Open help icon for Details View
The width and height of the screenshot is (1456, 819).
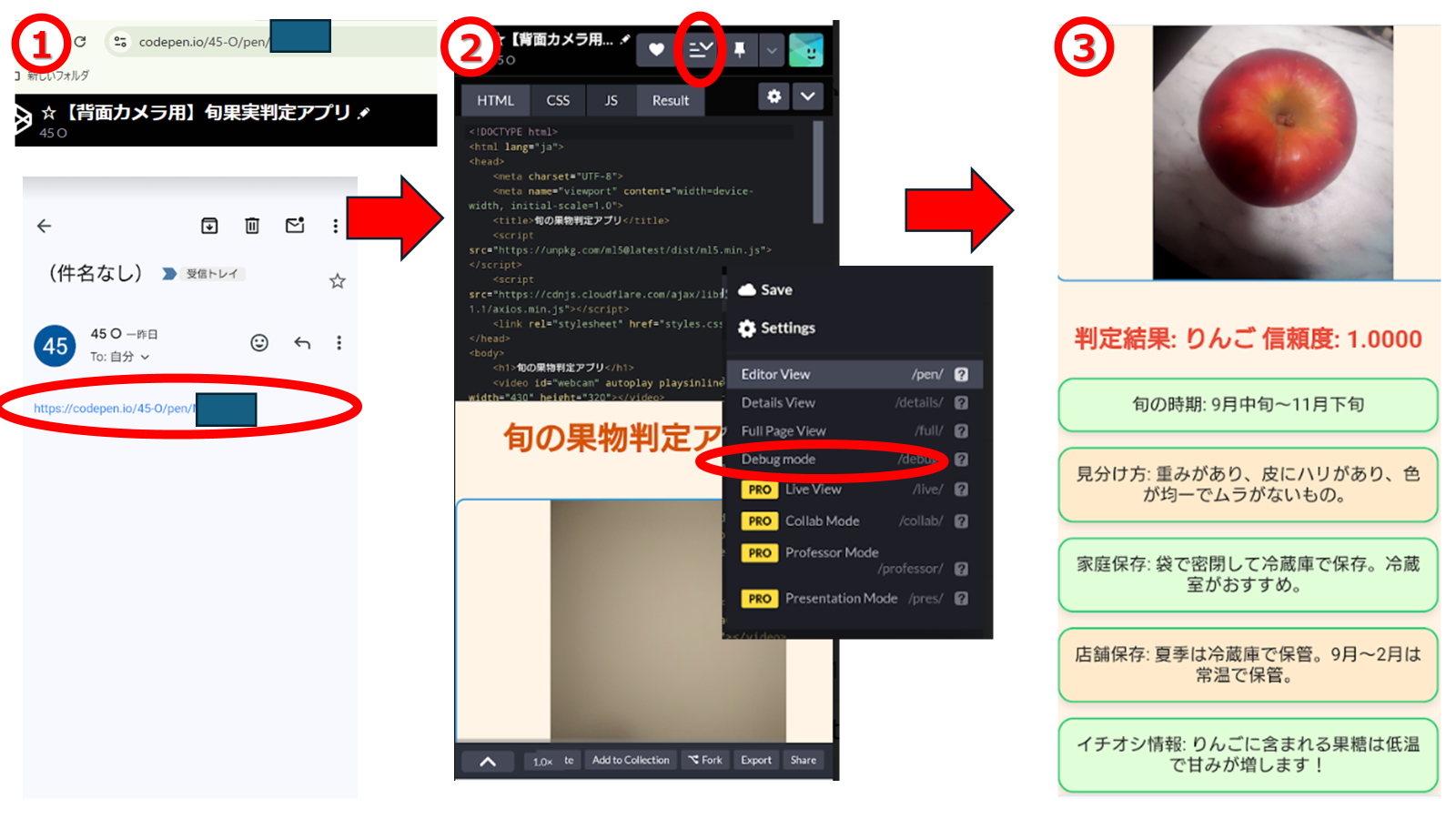pyautogui.click(x=961, y=402)
